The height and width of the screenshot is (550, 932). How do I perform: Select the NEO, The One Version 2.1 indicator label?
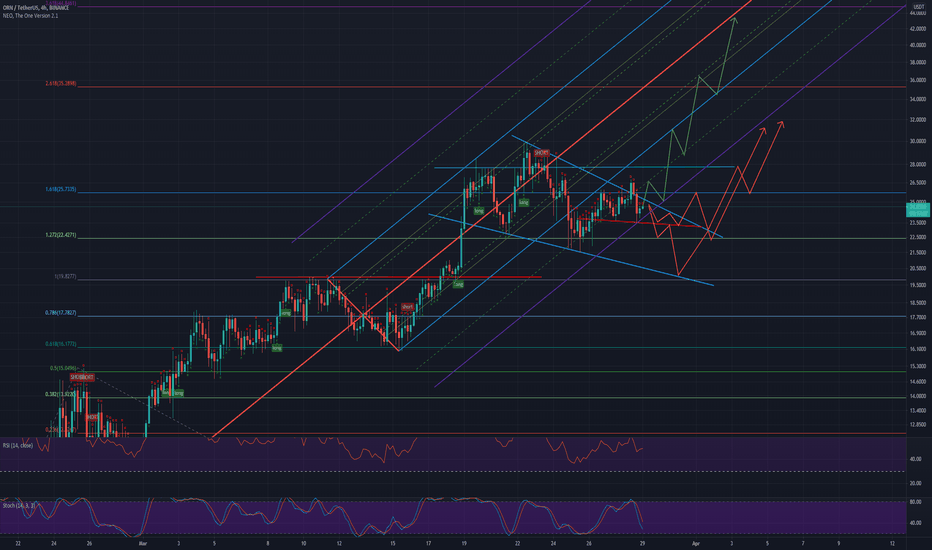point(30,15)
